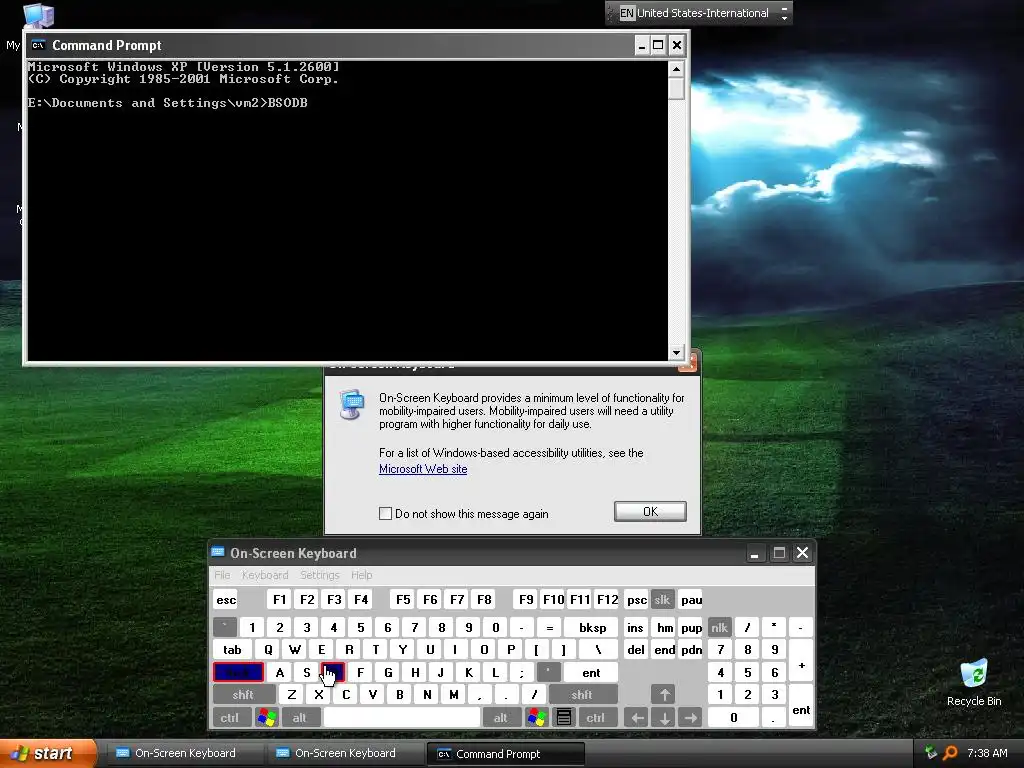Click the My Computer desktop icon

[x=38, y=16]
